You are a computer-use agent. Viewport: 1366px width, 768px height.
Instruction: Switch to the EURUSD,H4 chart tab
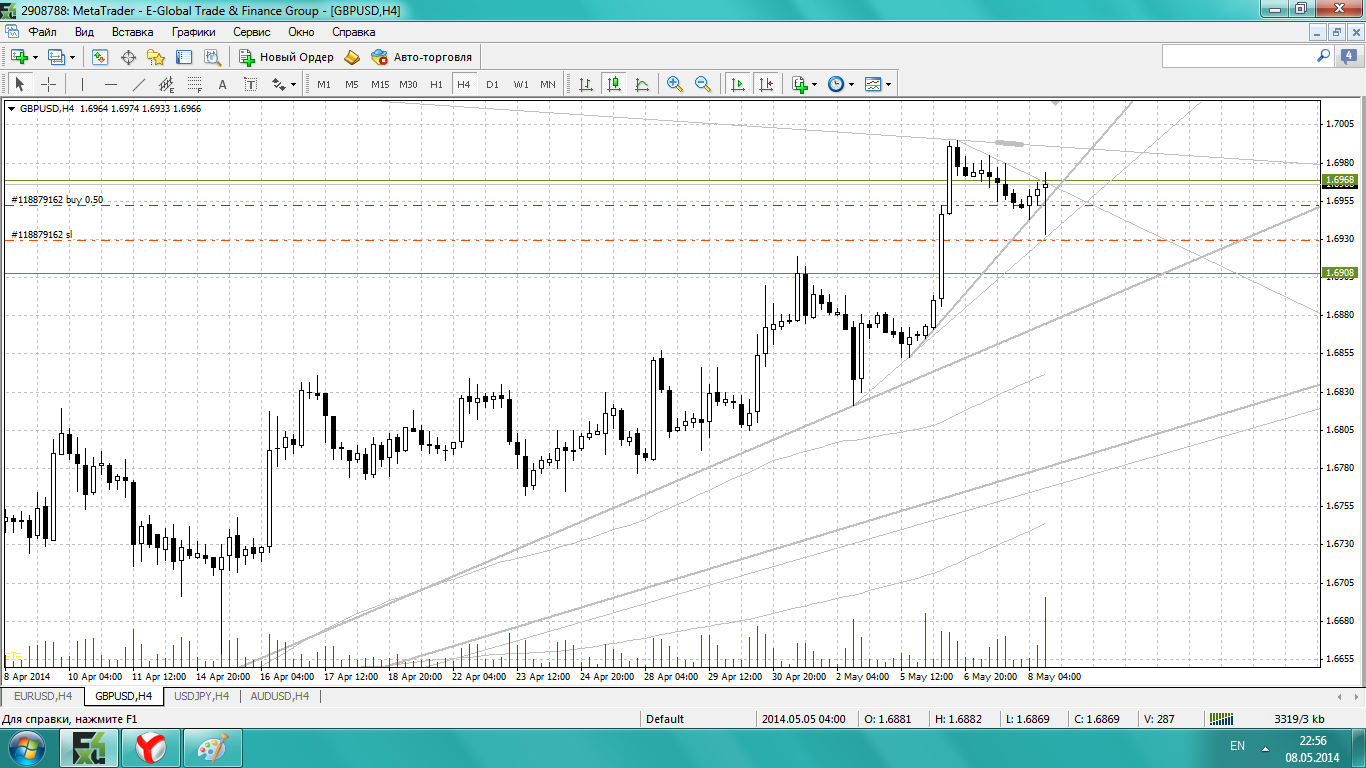point(43,696)
